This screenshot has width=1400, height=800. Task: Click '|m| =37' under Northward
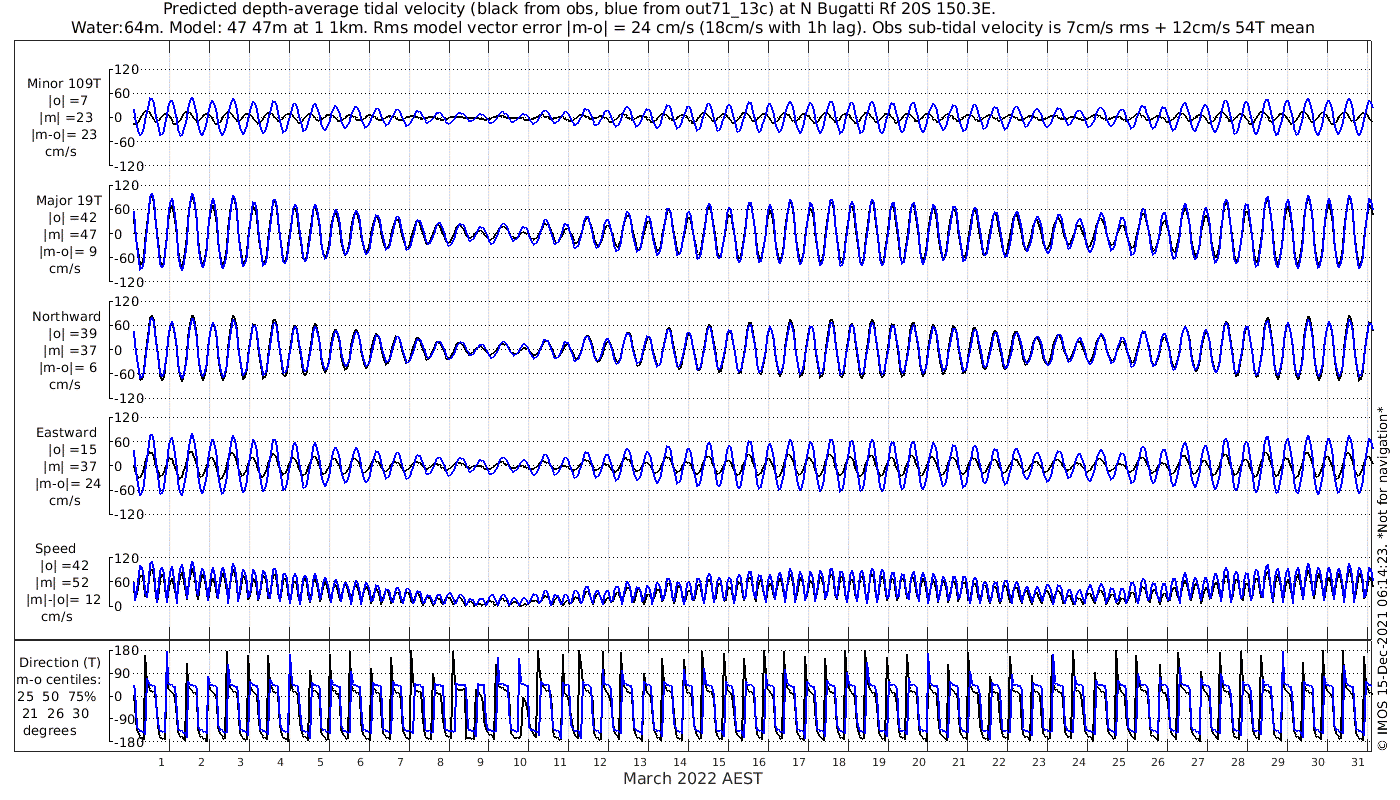click(69, 351)
